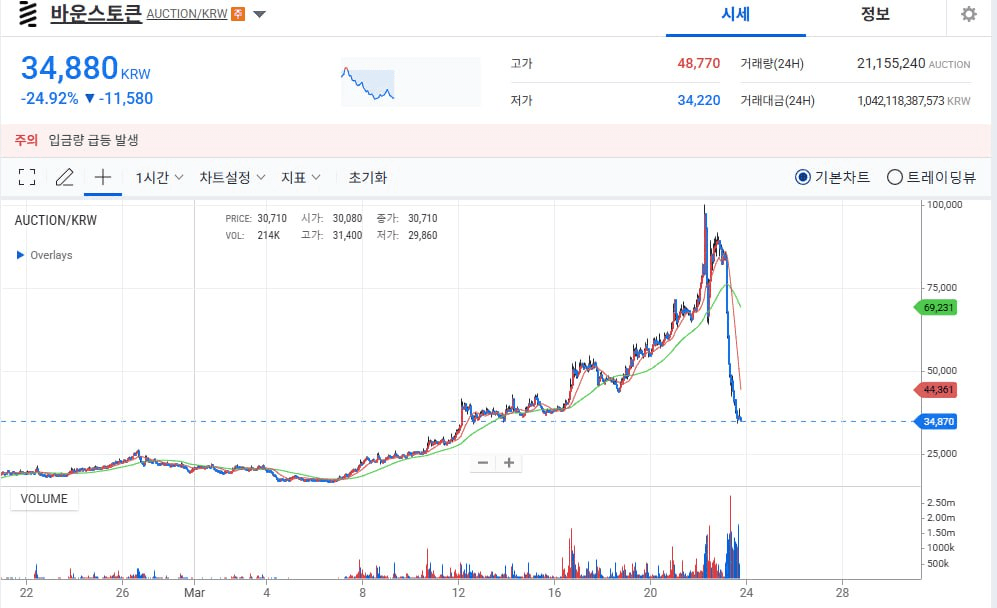Screen dimensions: 997x608
Task: Click the Bounce Token logo icon
Action: click(27, 13)
